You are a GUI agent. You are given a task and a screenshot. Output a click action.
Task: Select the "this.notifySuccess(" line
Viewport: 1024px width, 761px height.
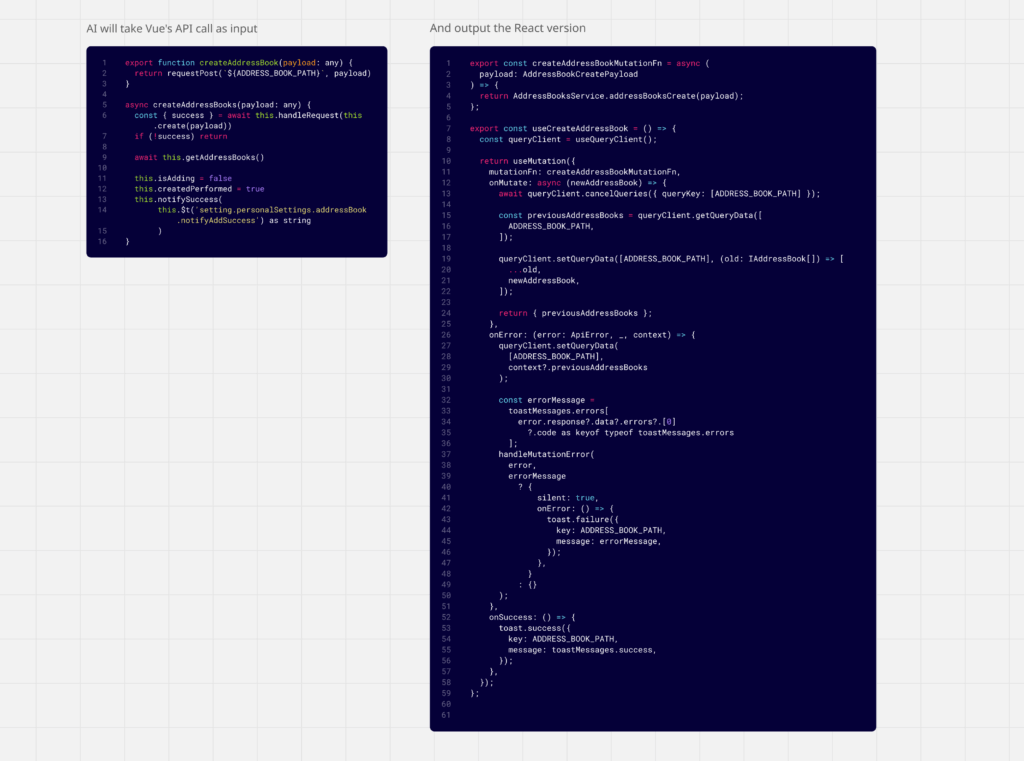(x=178, y=199)
